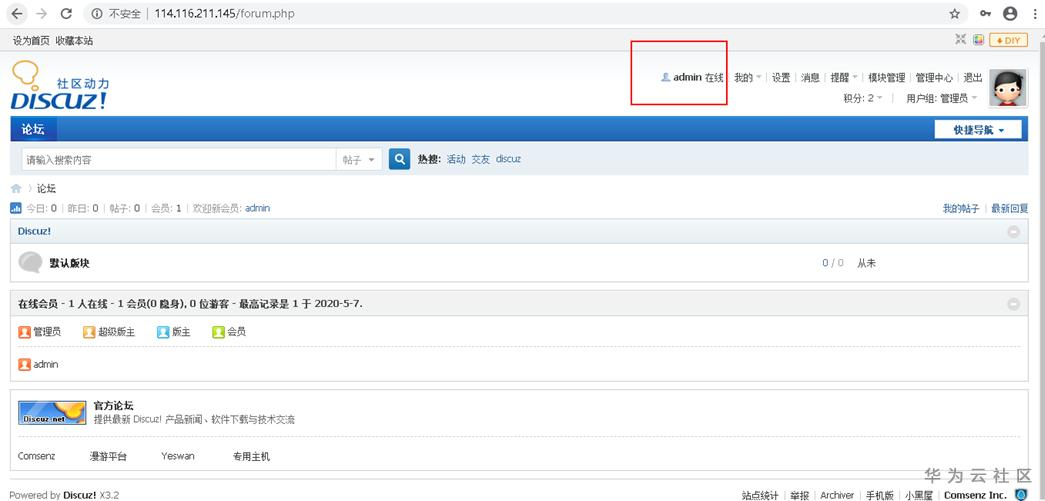The height and width of the screenshot is (501, 1045).
Task: Open 站点统计 footer link
Action: tap(760, 495)
